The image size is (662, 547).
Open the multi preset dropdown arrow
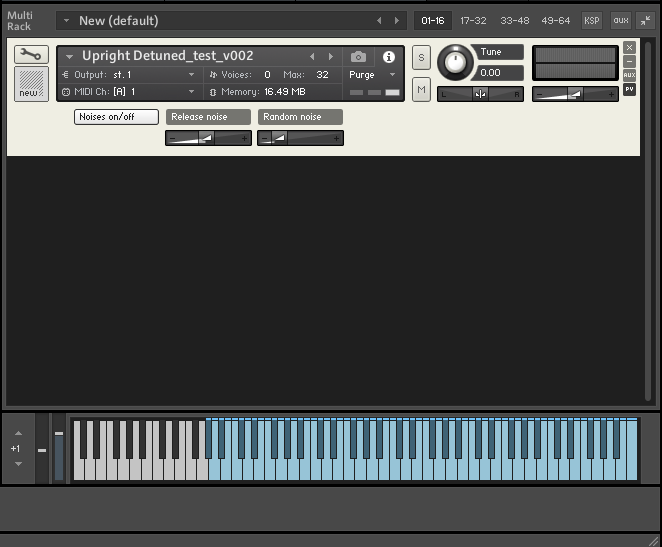tap(66, 20)
